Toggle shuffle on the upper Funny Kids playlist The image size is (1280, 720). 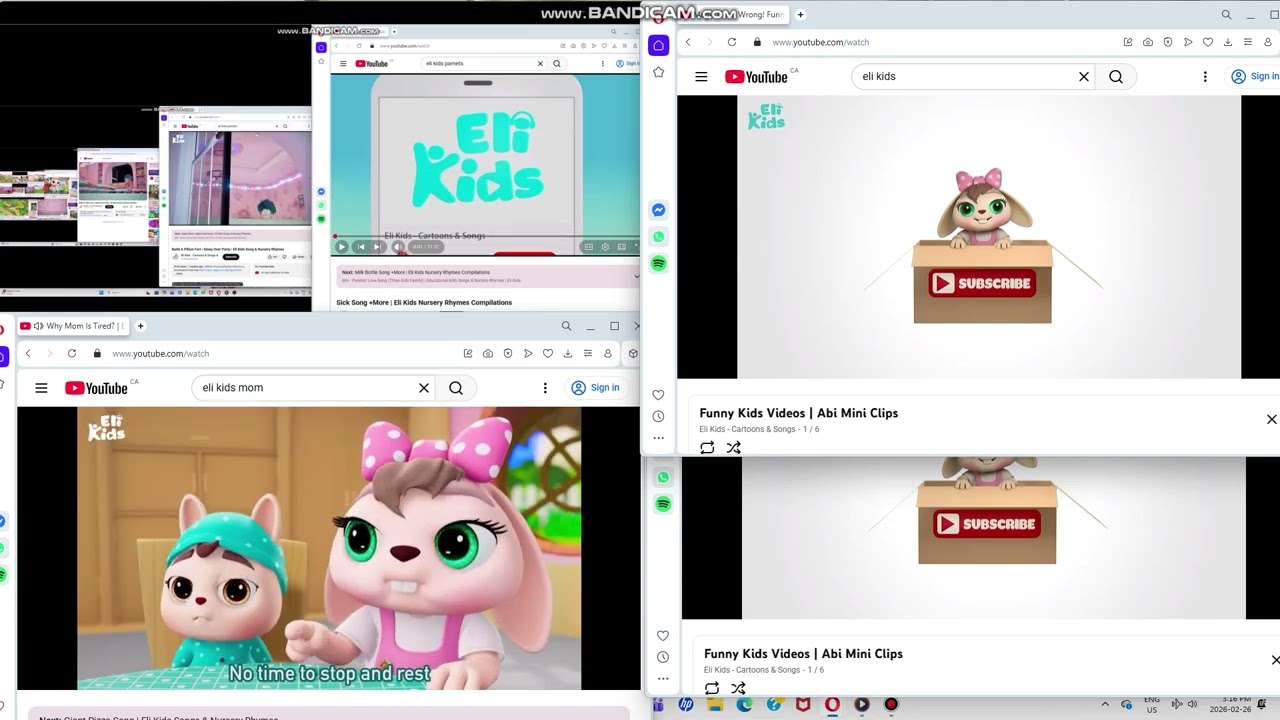pos(734,448)
